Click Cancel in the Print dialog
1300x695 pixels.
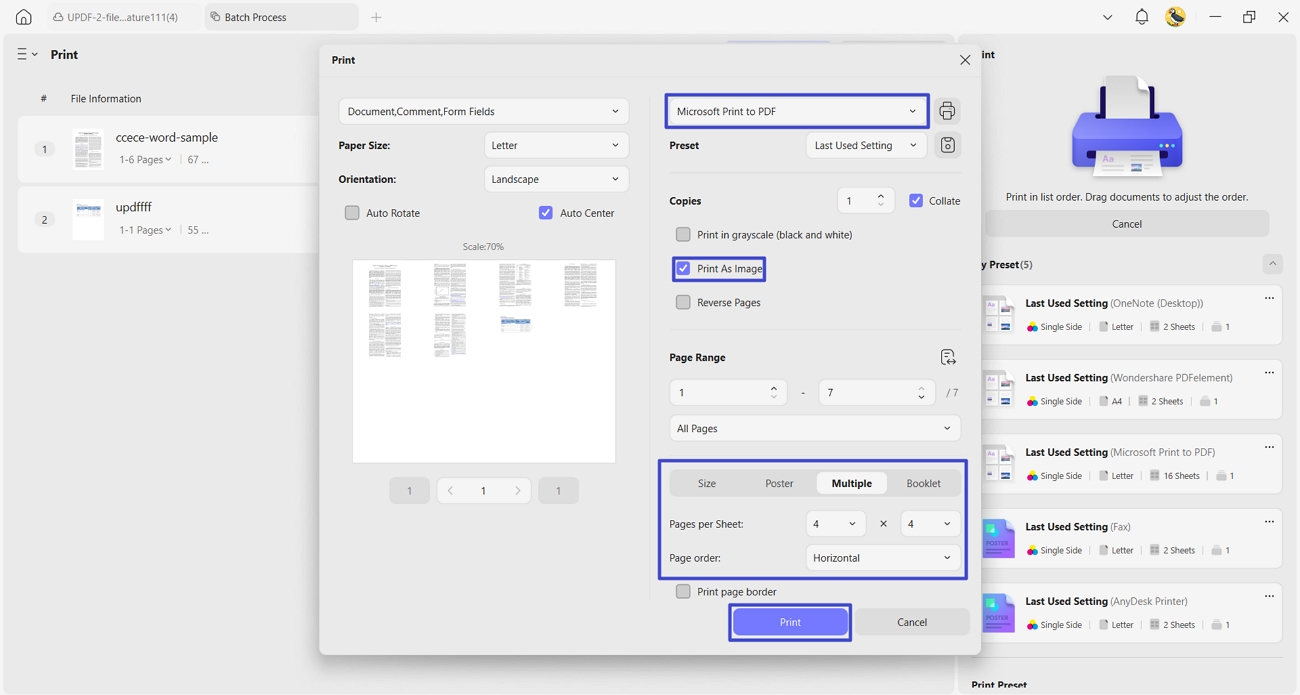coord(912,622)
